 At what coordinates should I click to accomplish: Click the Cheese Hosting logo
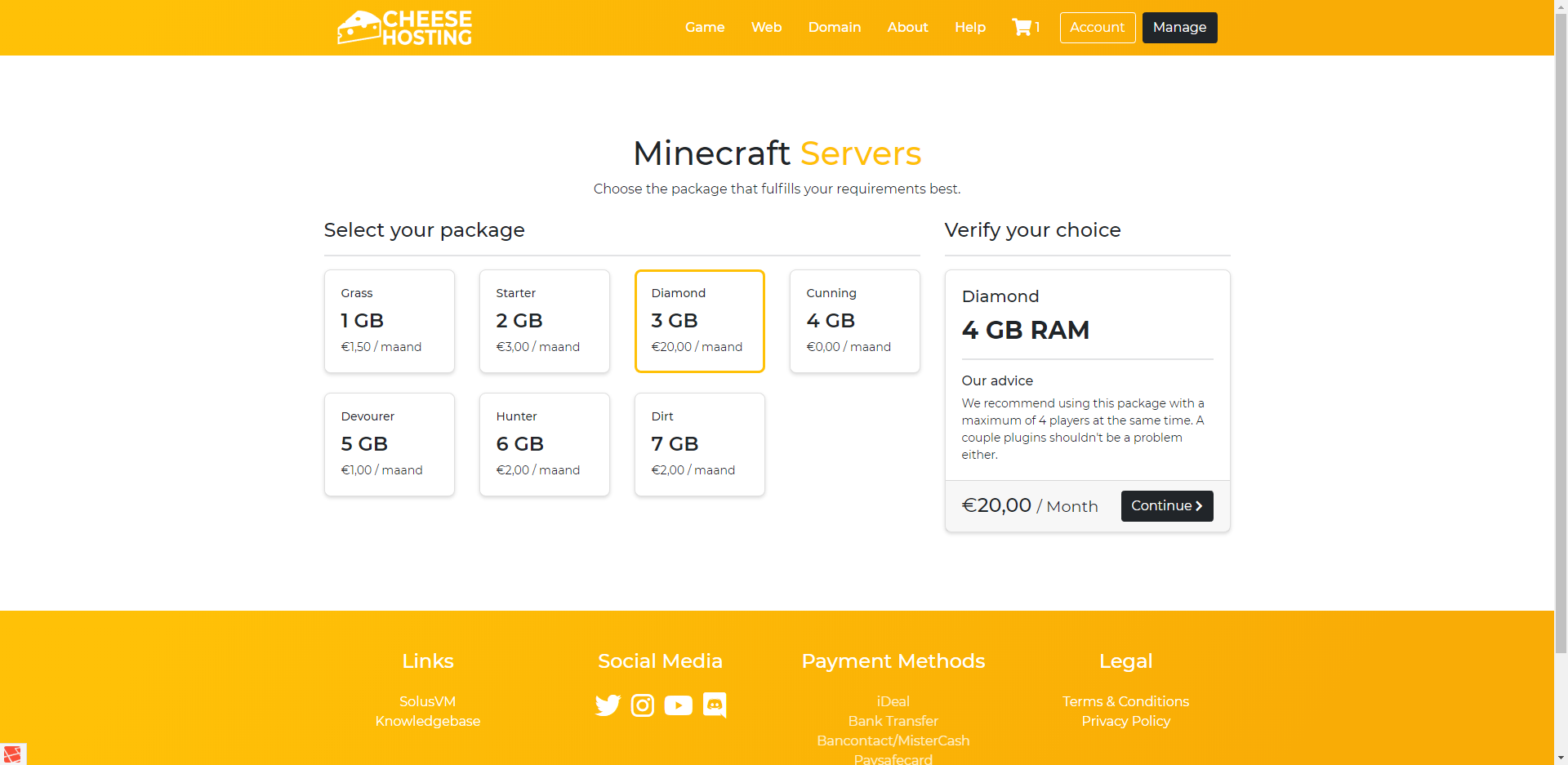pyautogui.click(x=405, y=28)
